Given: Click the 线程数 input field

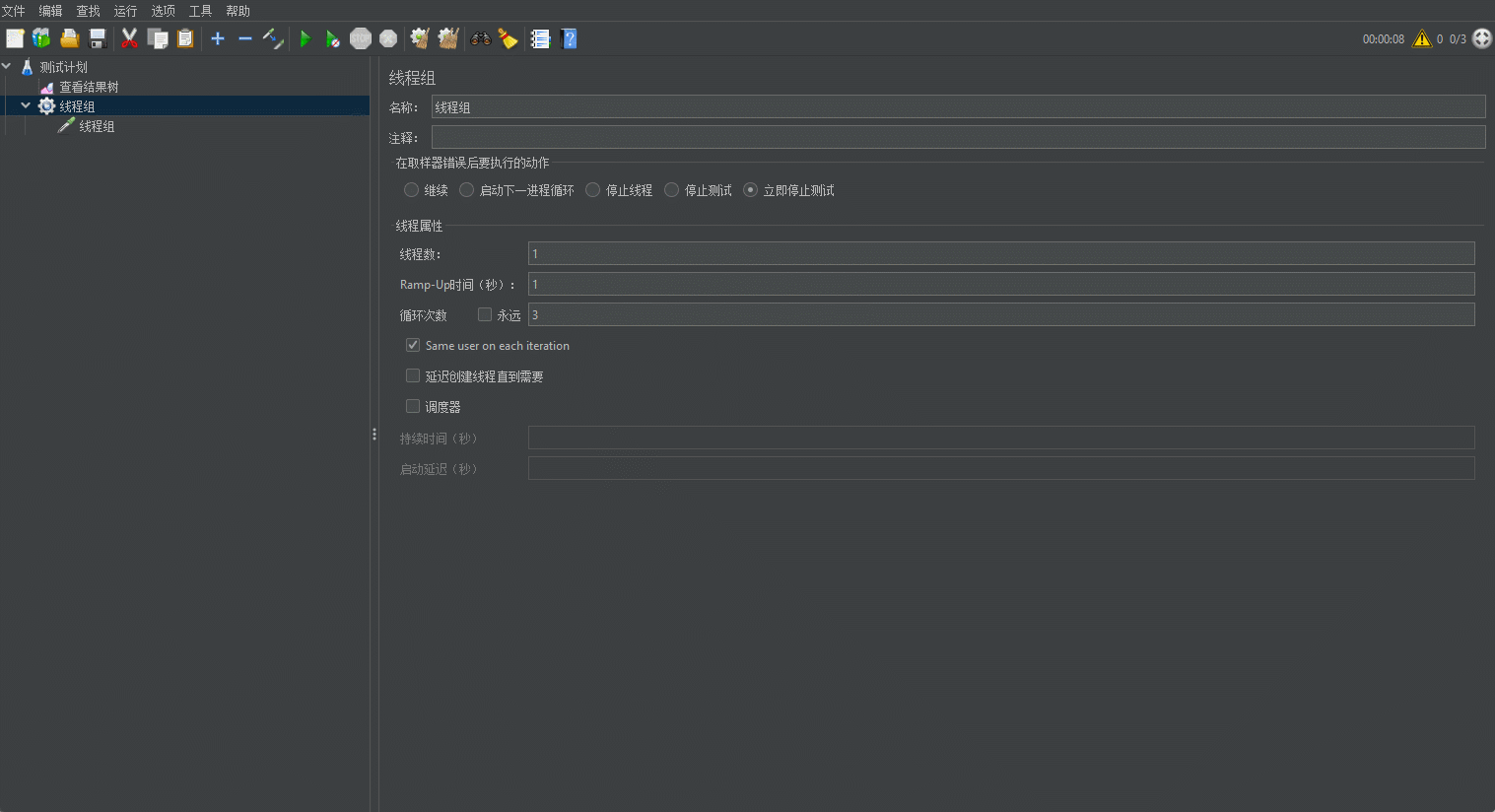Looking at the screenshot, I should (x=1000, y=254).
